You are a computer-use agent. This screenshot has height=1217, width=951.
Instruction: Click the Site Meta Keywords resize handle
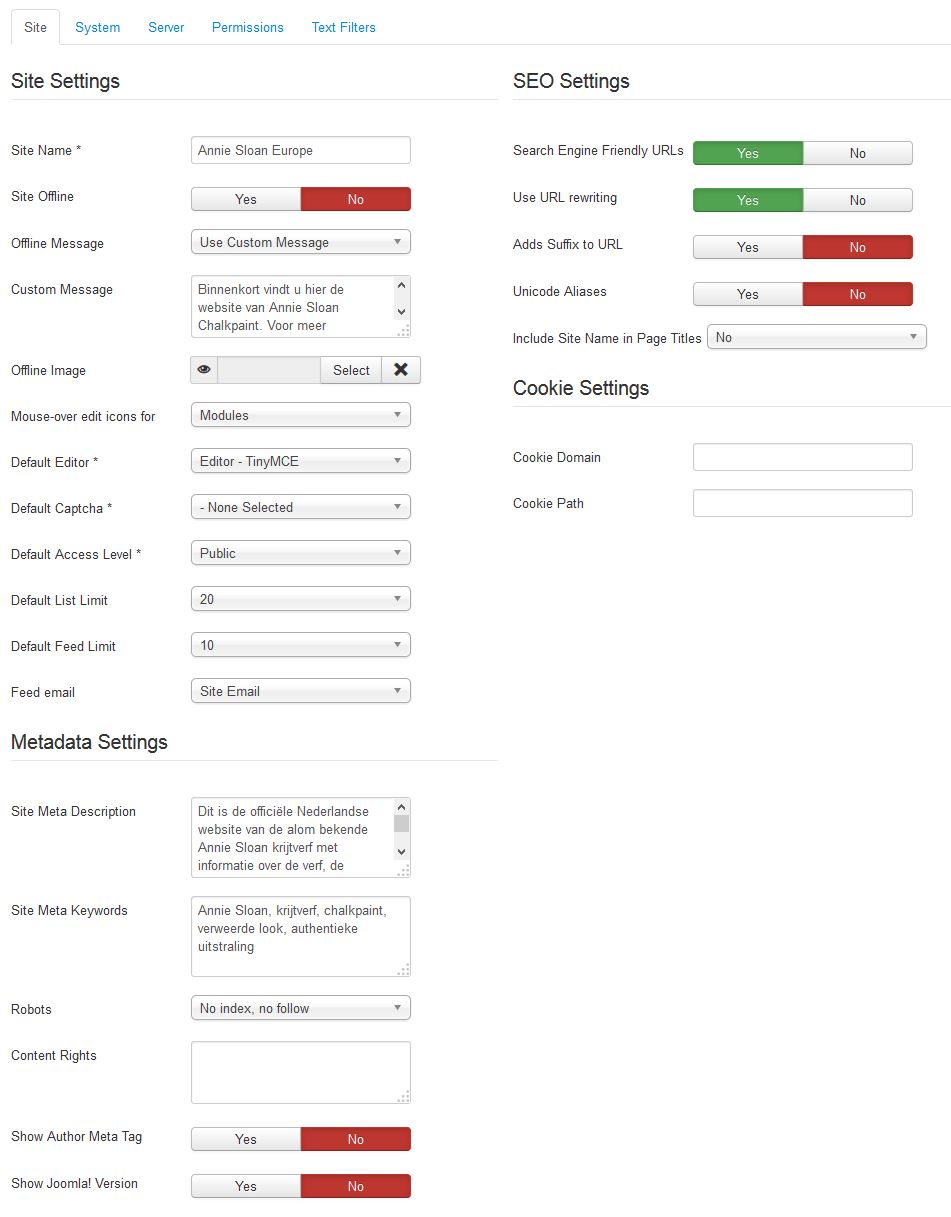[x=404, y=970]
